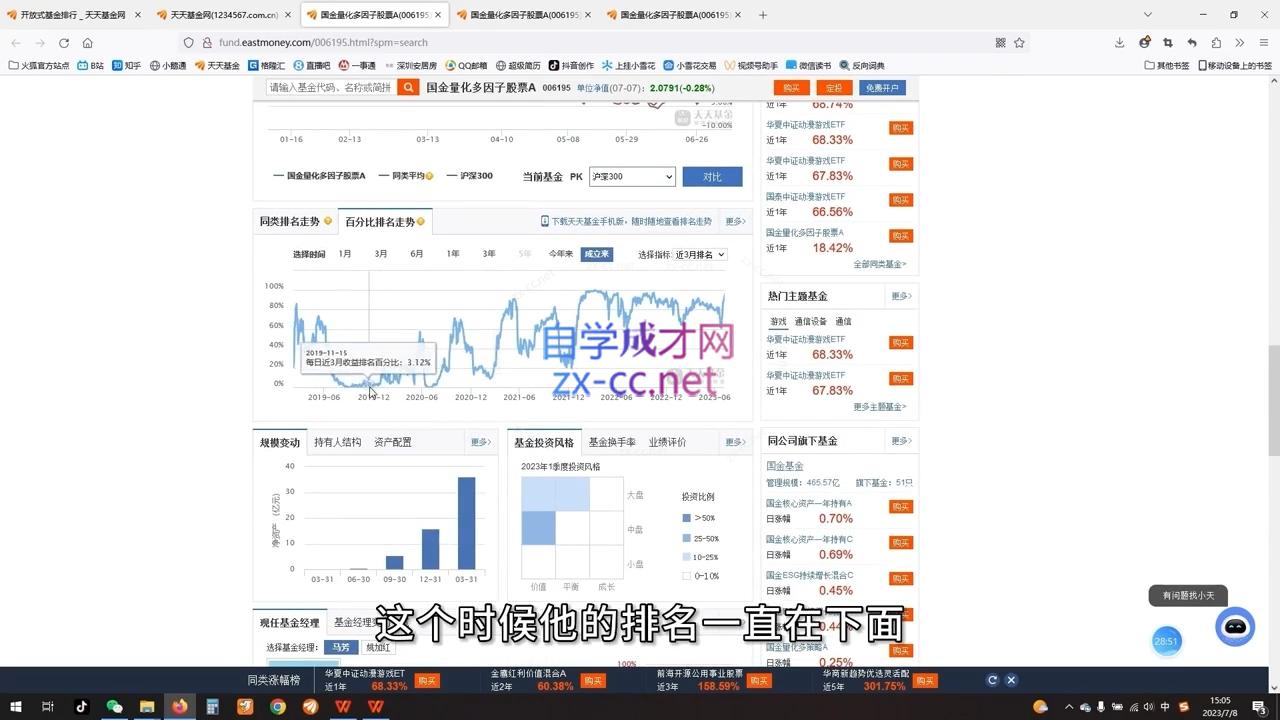Click the help icon beside 同类平均 legend
This screenshot has height=720, width=1280.
coord(429,176)
